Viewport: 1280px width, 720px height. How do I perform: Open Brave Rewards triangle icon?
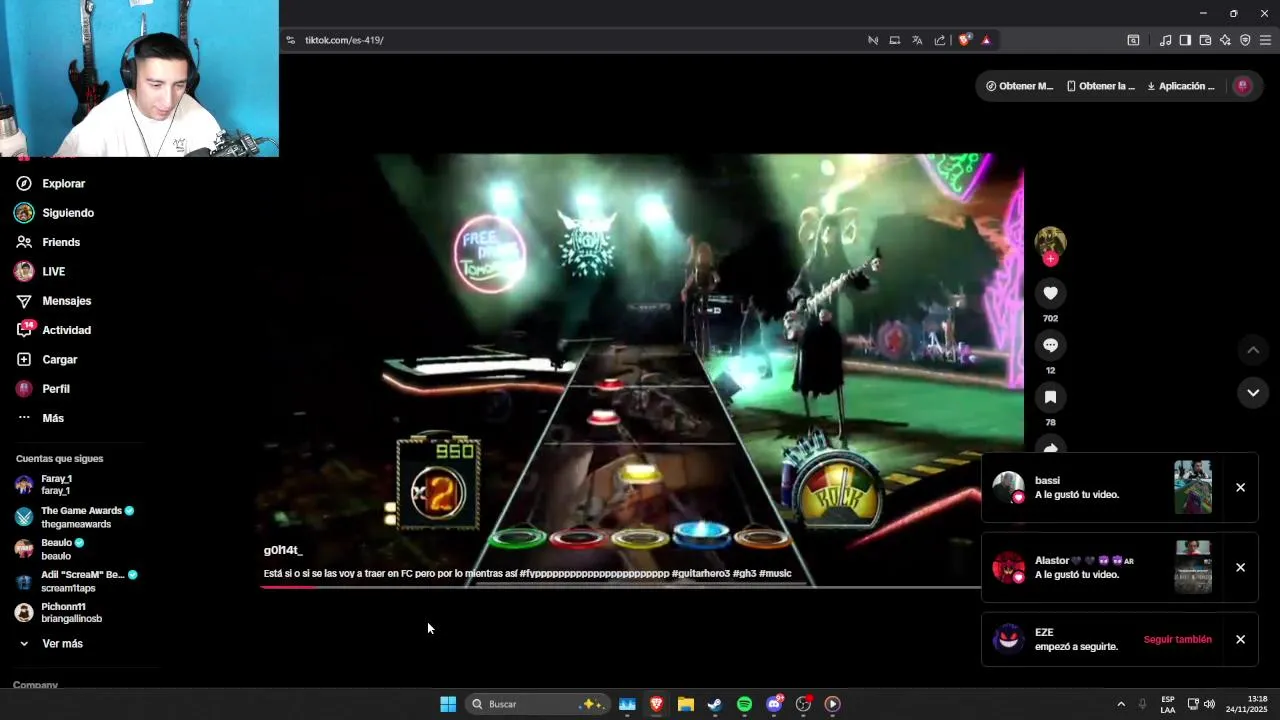986,40
